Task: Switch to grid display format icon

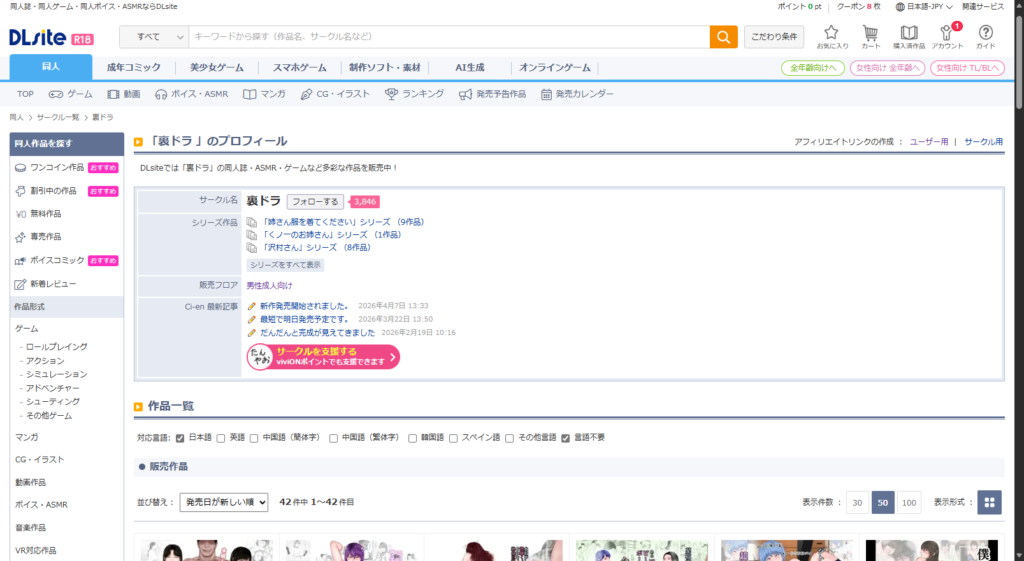Action: (x=988, y=503)
